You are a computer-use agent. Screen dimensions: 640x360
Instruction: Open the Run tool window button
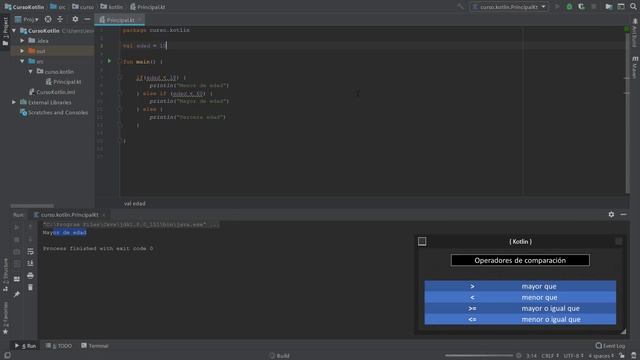(25, 346)
